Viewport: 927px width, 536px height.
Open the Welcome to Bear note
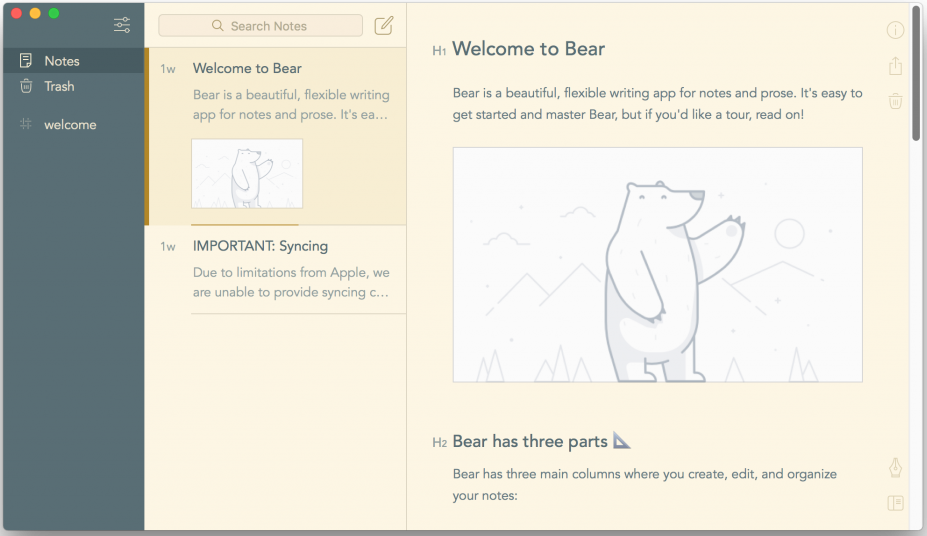[276, 136]
